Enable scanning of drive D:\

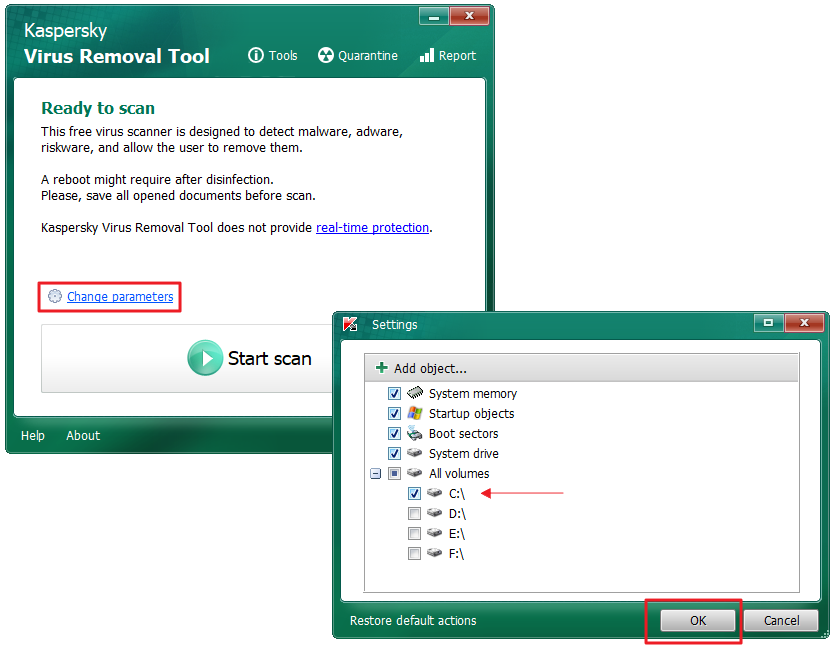(414, 513)
